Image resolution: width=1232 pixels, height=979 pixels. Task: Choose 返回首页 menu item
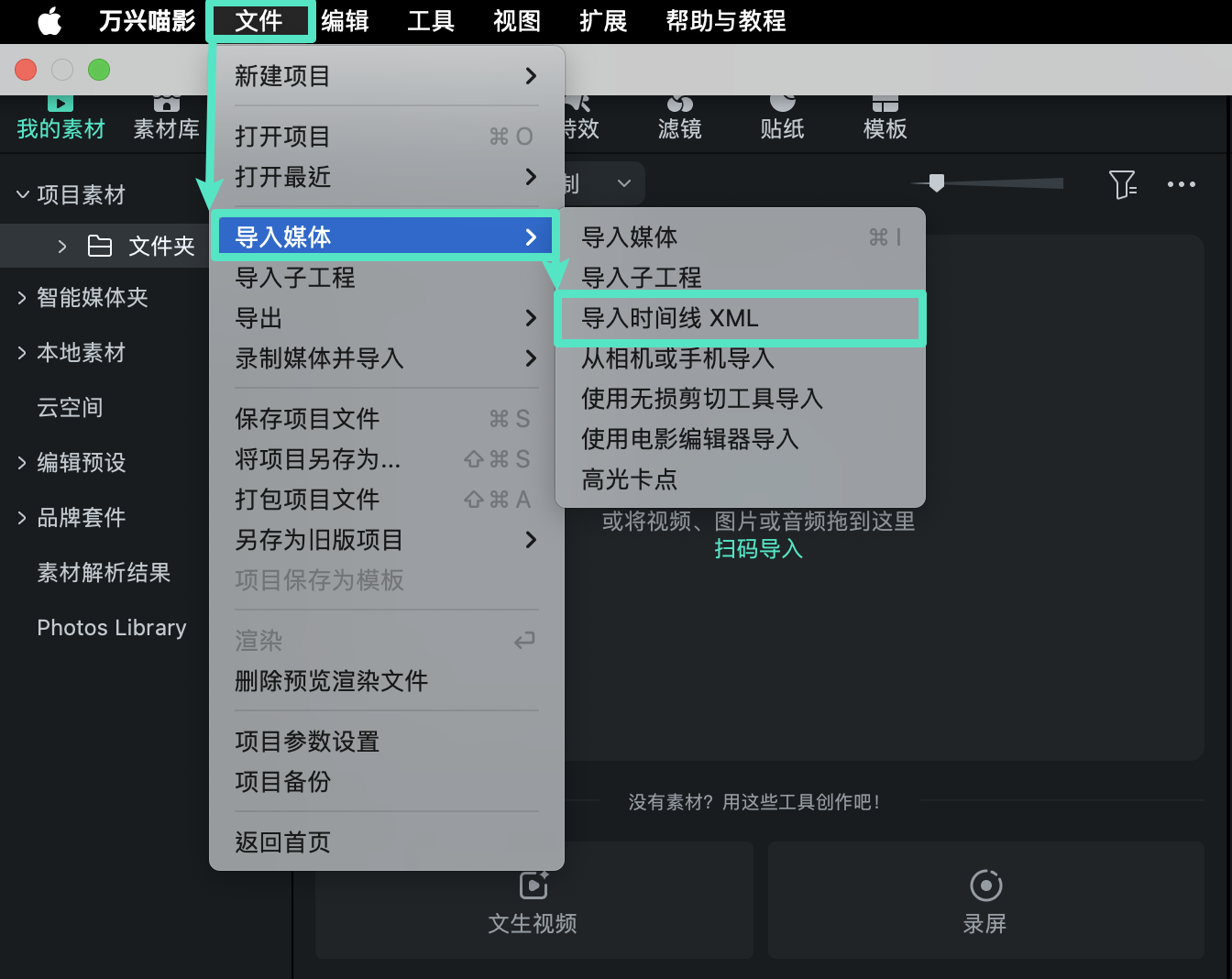tap(387, 842)
